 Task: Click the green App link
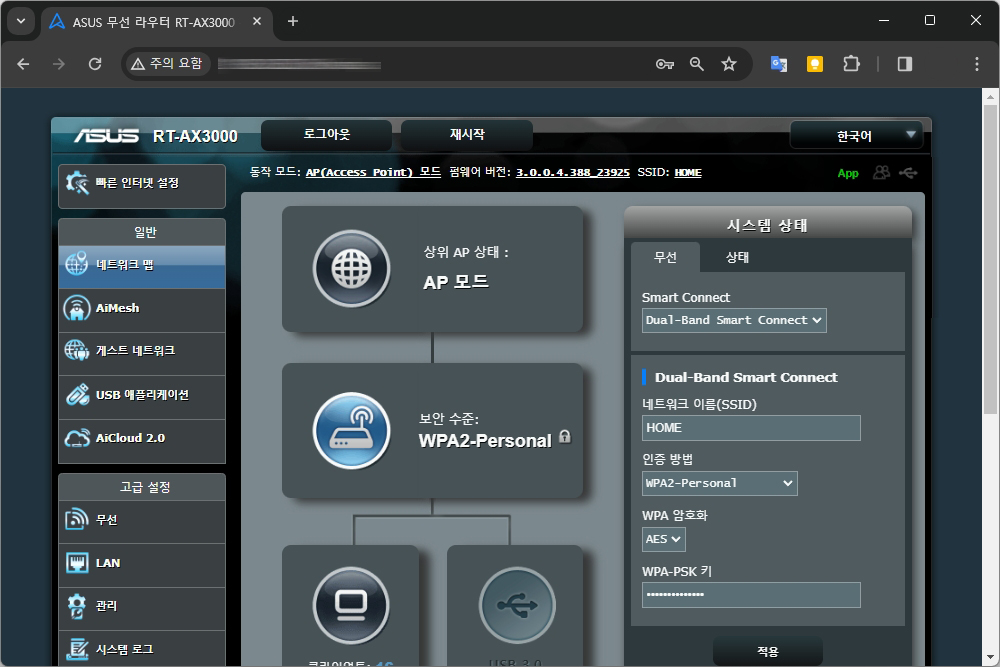(x=848, y=173)
